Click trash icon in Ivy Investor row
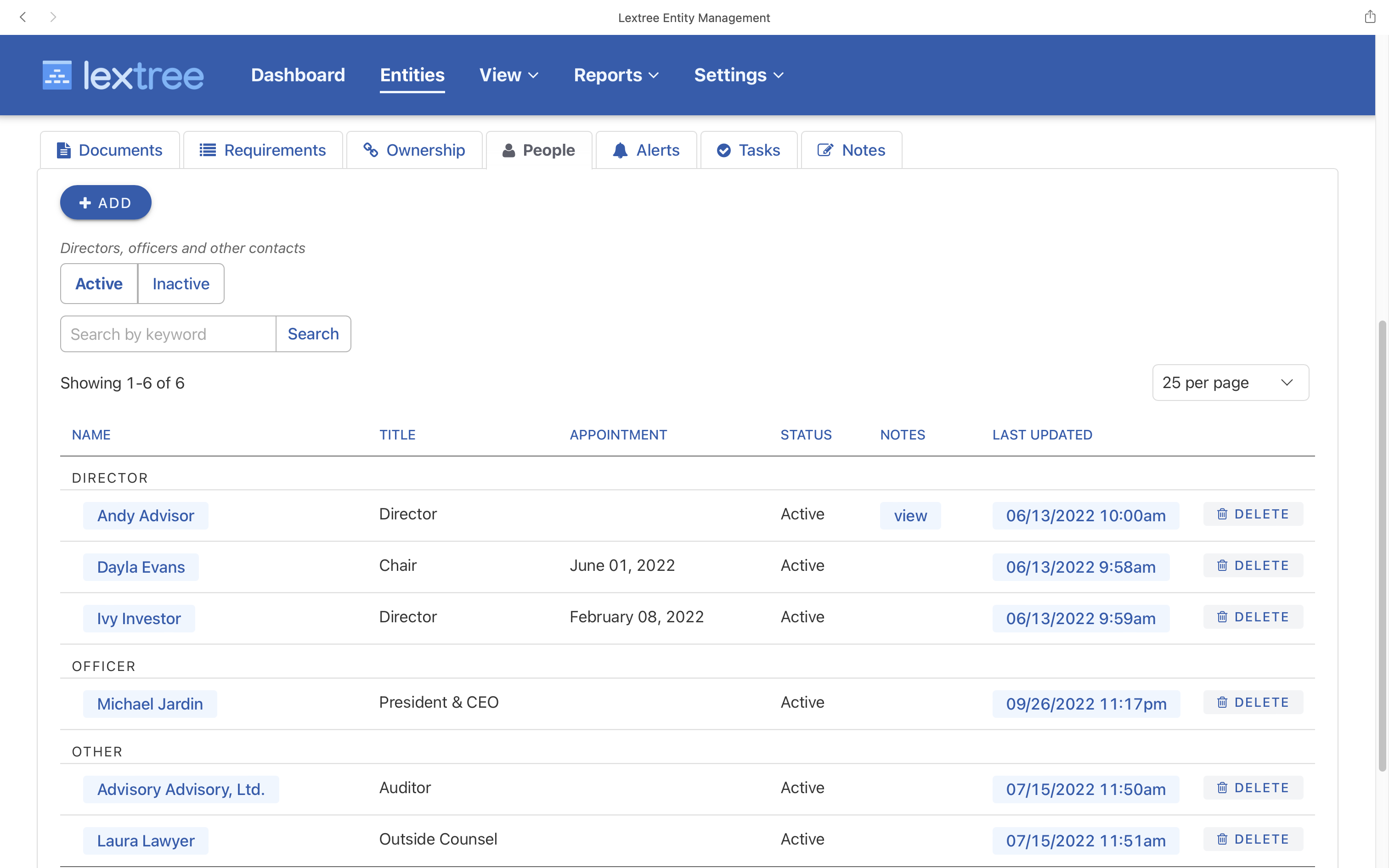1389x868 pixels. coord(1222,617)
